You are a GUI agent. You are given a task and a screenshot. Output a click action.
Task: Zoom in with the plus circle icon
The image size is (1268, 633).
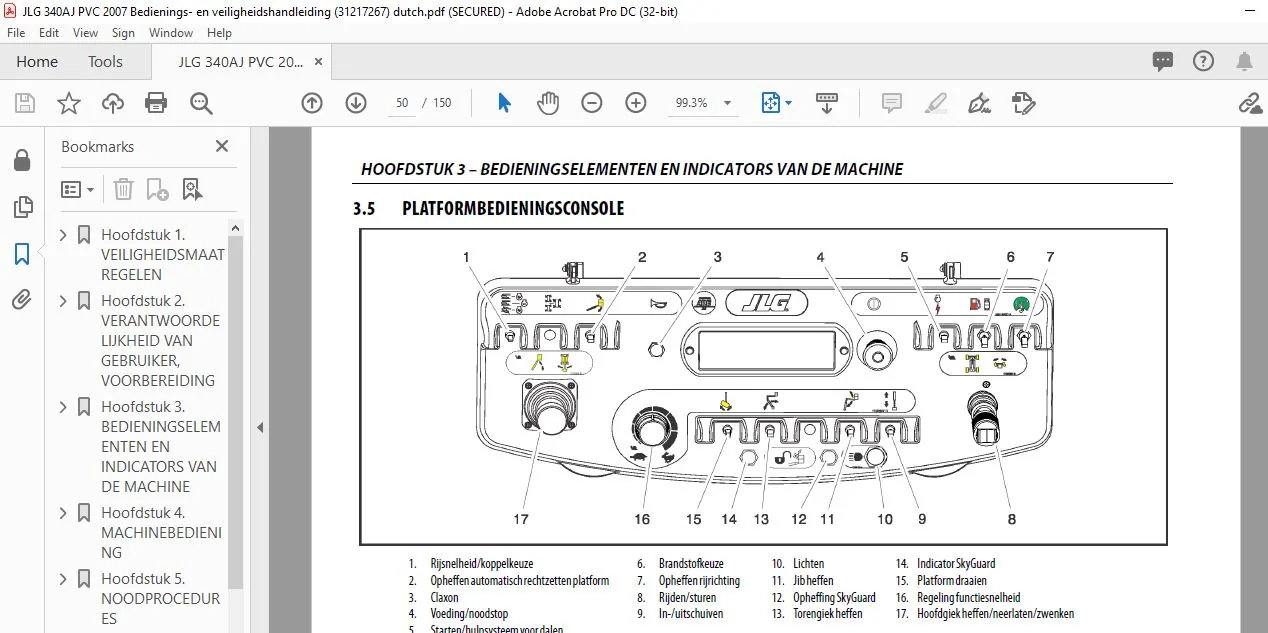point(636,103)
